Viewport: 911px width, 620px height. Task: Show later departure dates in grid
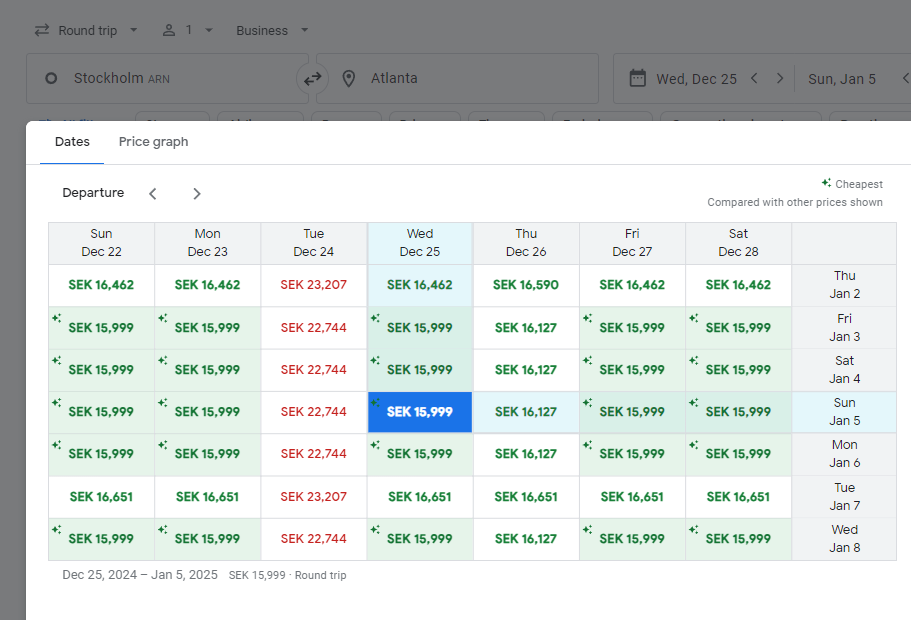(x=197, y=194)
